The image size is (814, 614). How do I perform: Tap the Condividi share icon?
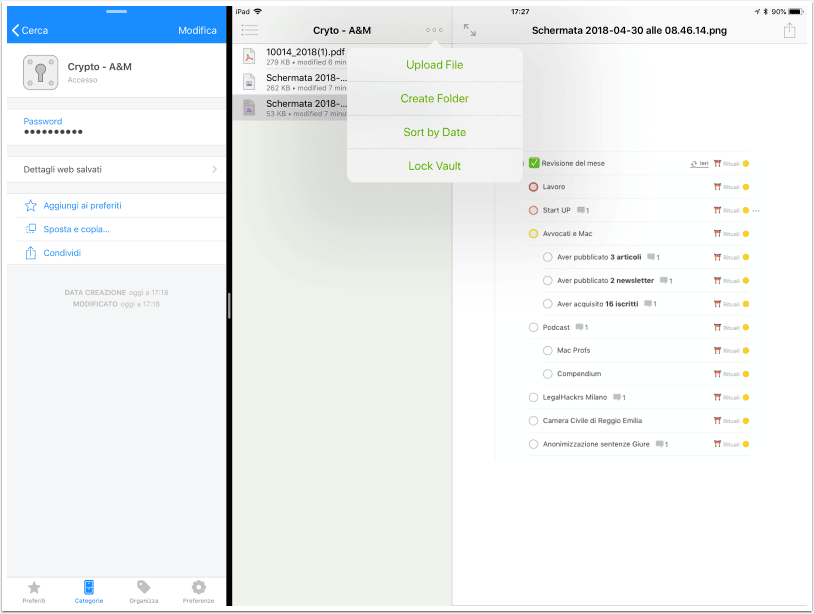[x=31, y=253]
